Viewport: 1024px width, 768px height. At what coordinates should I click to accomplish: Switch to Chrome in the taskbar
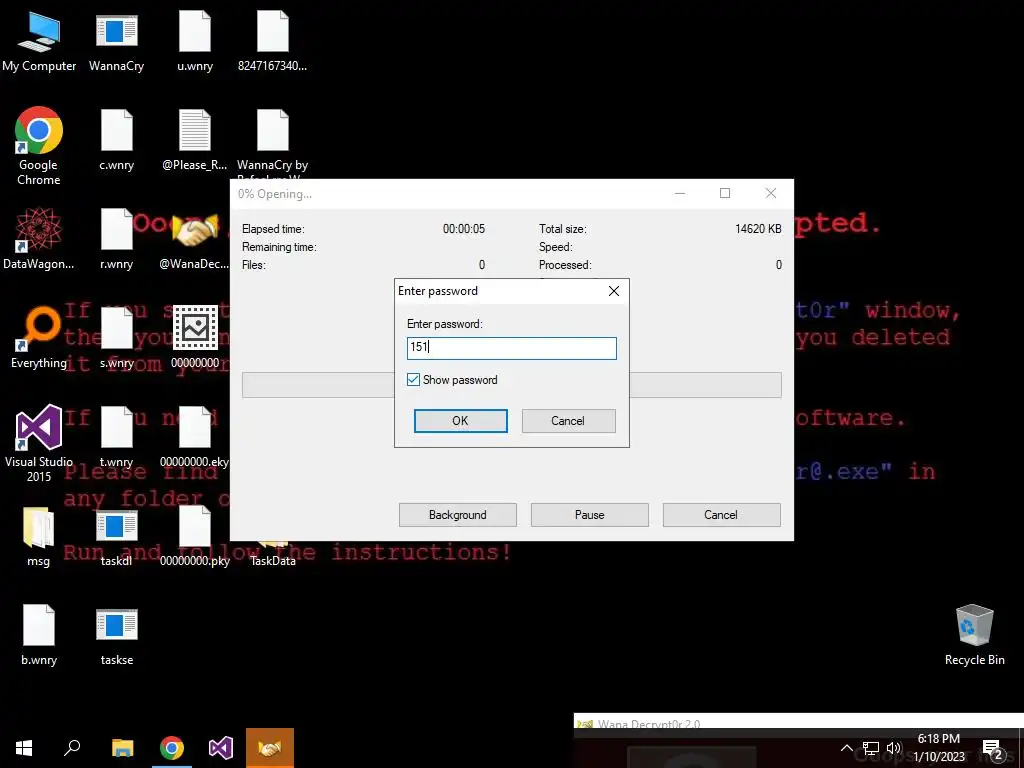coord(172,748)
